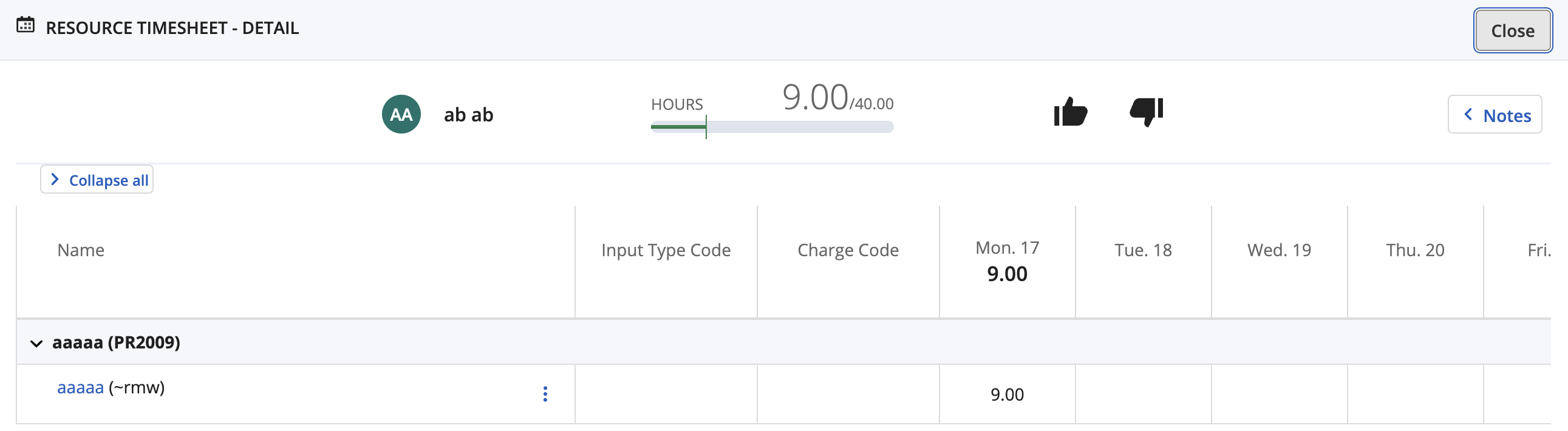
Task: Click the AA user avatar
Action: click(x=401, y=115)
